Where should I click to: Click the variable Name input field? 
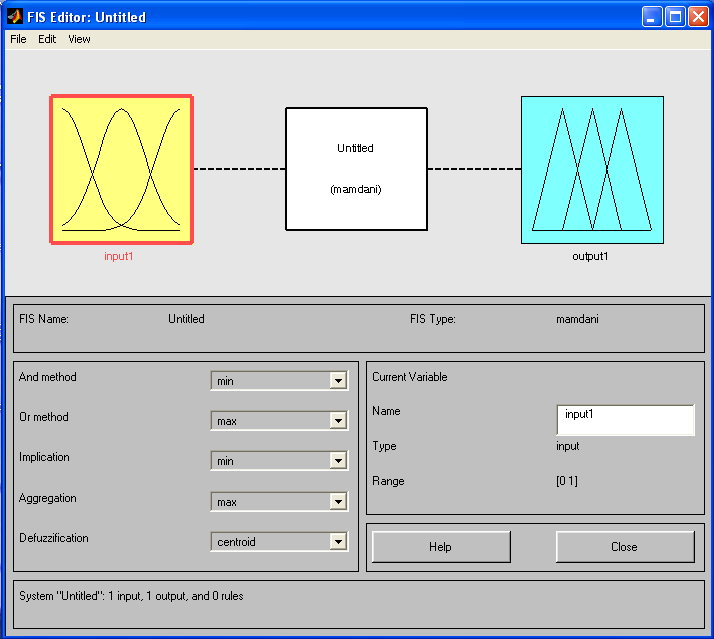(625, 420)
